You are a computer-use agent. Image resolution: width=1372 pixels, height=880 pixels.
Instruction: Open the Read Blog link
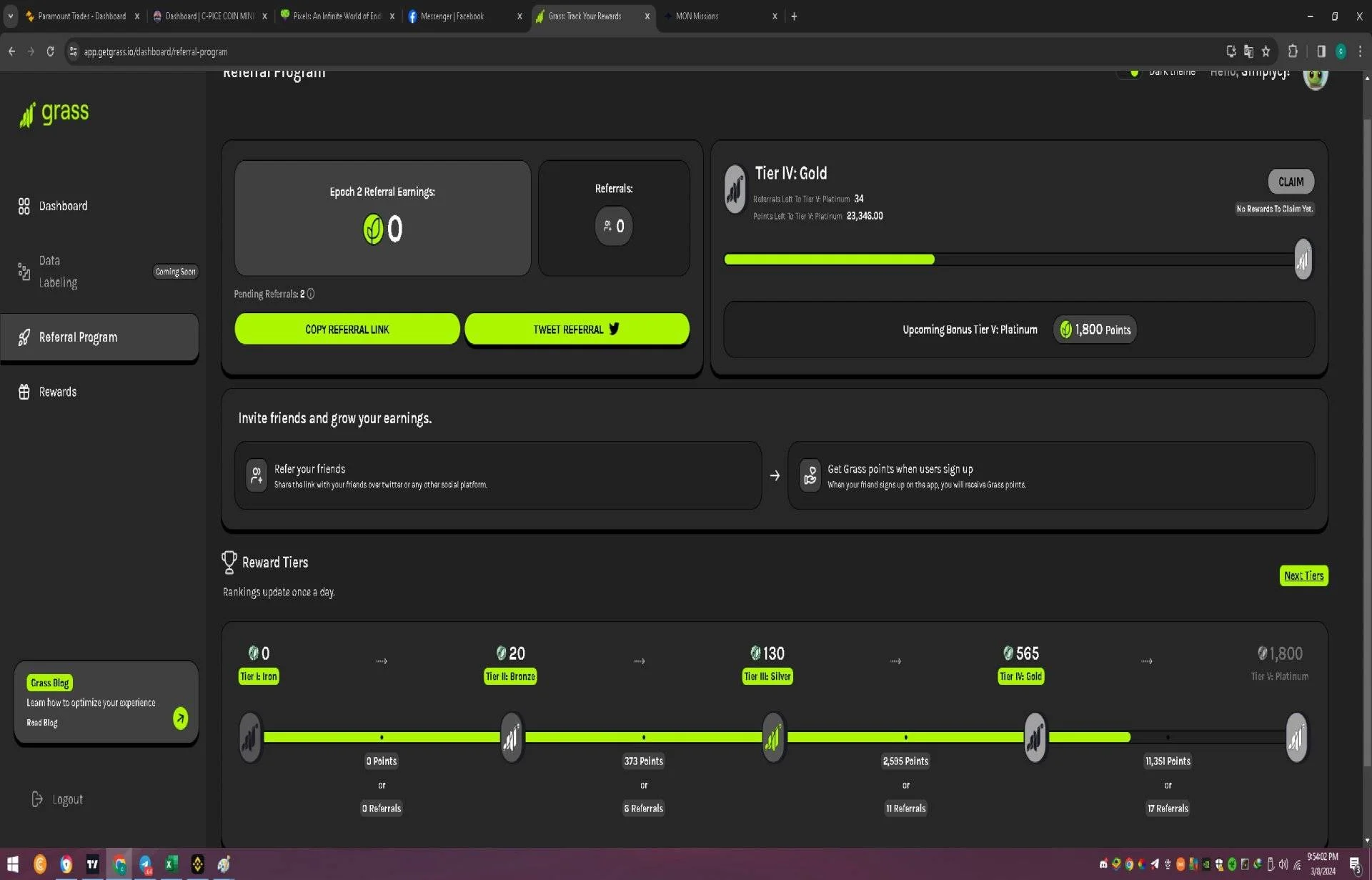pyautogui.click(x=42, y=722)
